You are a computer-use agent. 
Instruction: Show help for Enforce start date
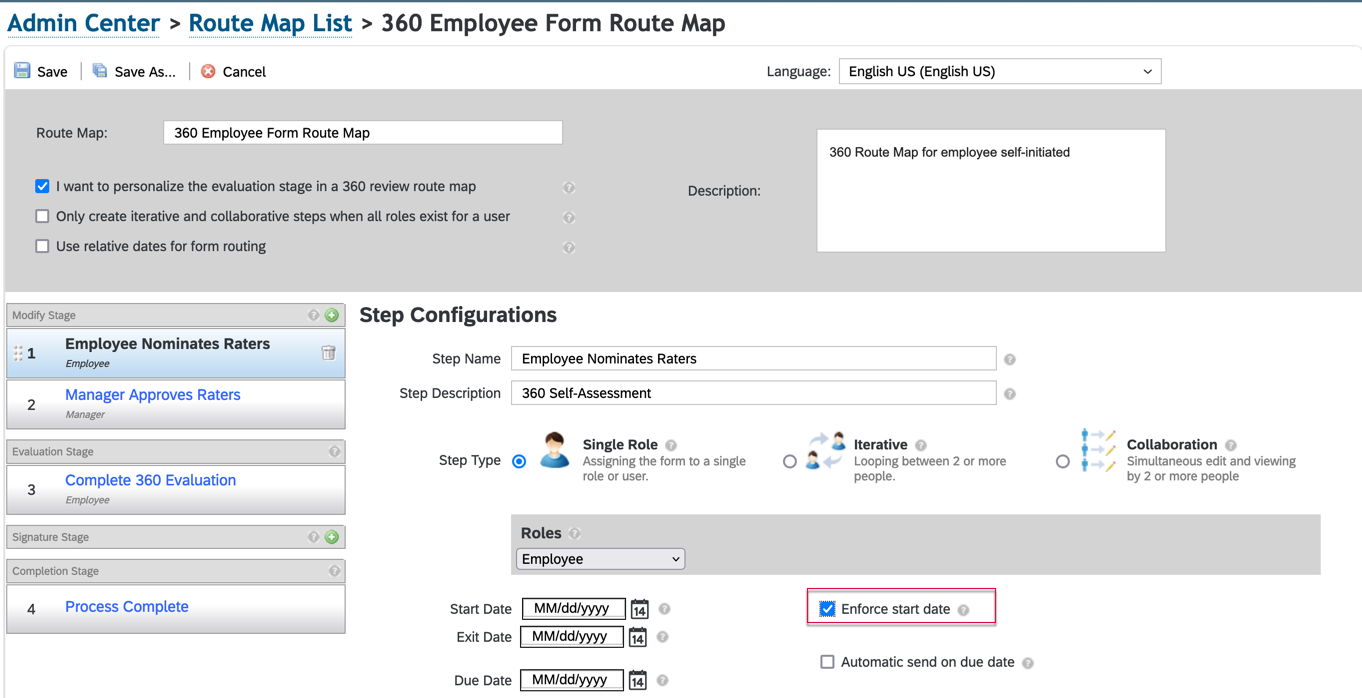point(963,610)
